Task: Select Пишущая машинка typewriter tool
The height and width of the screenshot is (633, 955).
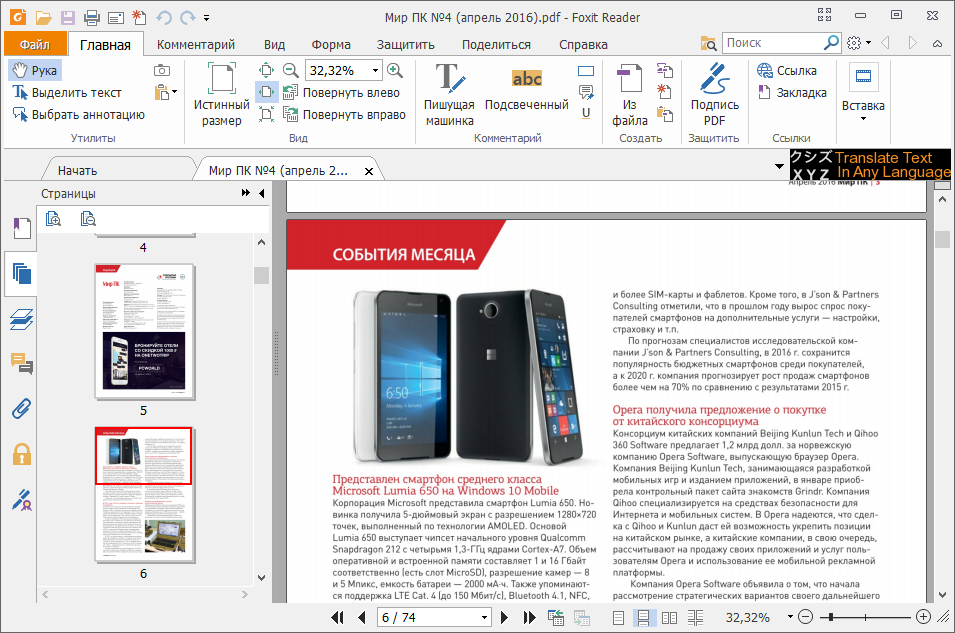Action: [449, 95]
